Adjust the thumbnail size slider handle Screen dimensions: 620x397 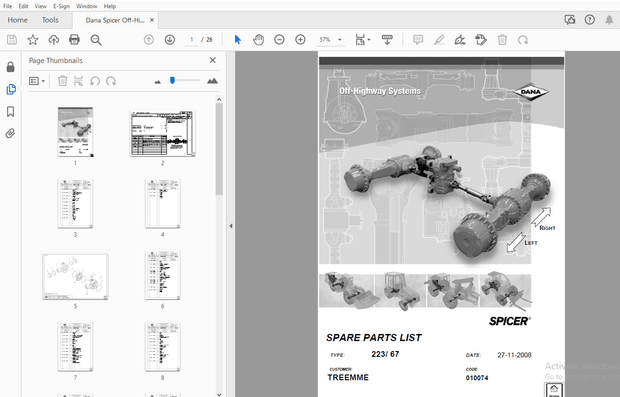pos(172,81)
